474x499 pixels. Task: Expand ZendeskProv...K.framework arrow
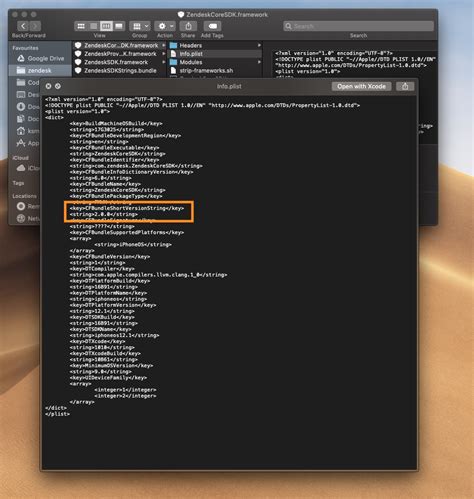(163, 54)
